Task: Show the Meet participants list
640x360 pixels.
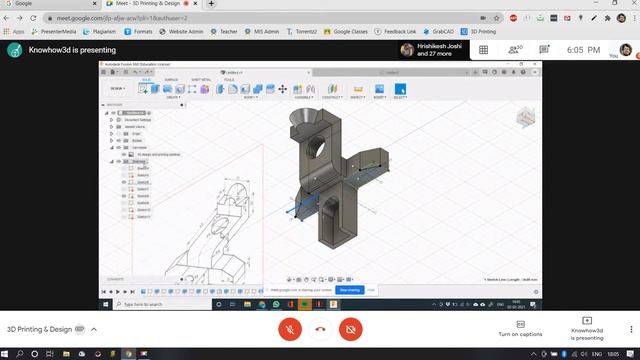Action: pos(515,50)
